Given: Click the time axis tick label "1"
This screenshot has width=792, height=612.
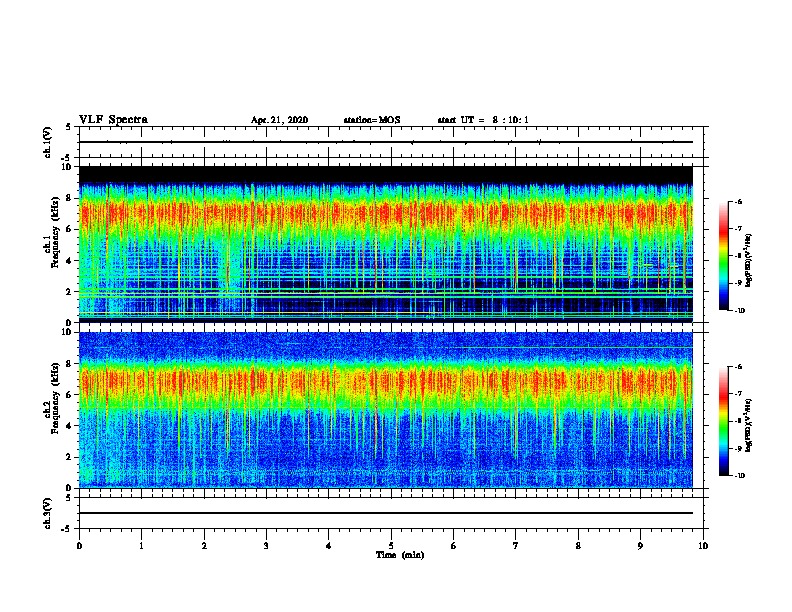Looking at the screenshot, I should click(141, 546).
